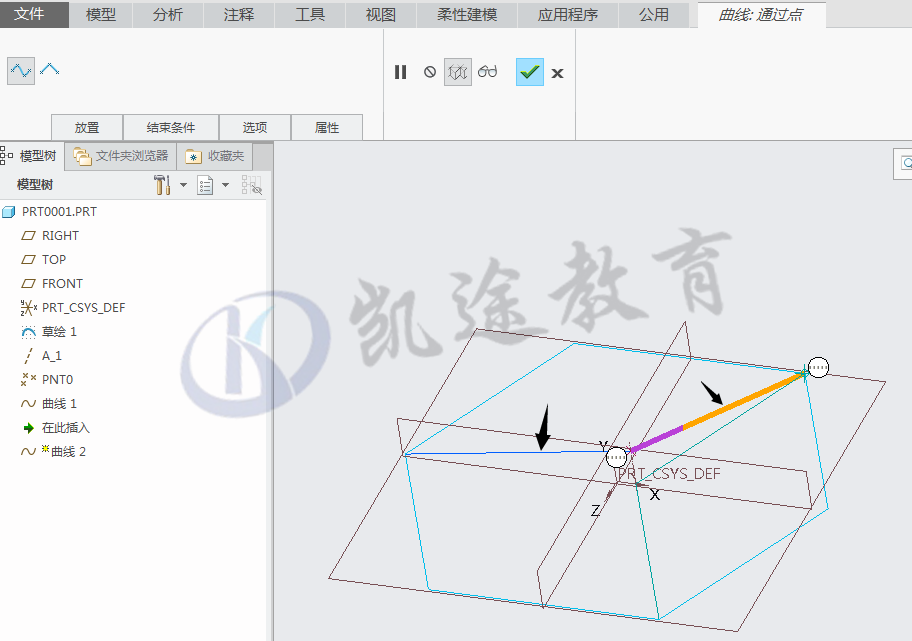
Task: Switch to the 分析 ribbon tab
Action: pos(168,15)
